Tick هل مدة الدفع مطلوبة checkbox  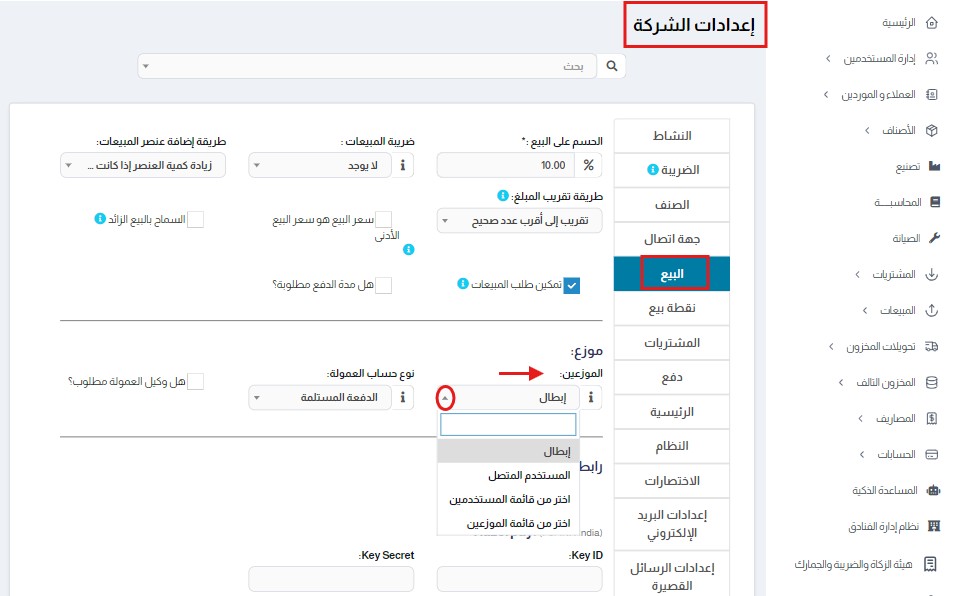click(x=383, y=285)
